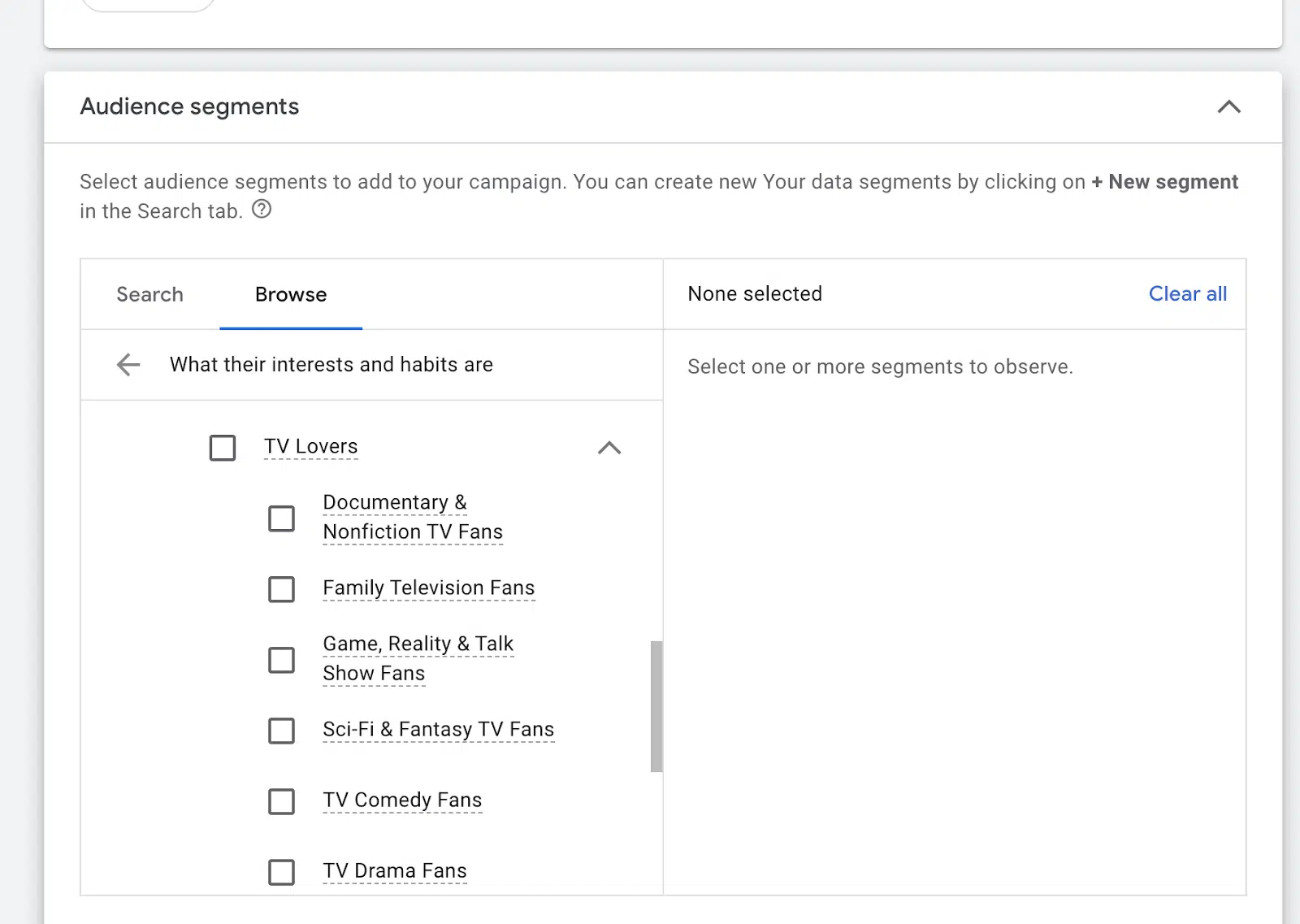Image resolution: width=1300 pixels, height=924 pixels.
Task: Select Game, Reality & Talk Show Fans checkbox
Action: click(282, 660)
